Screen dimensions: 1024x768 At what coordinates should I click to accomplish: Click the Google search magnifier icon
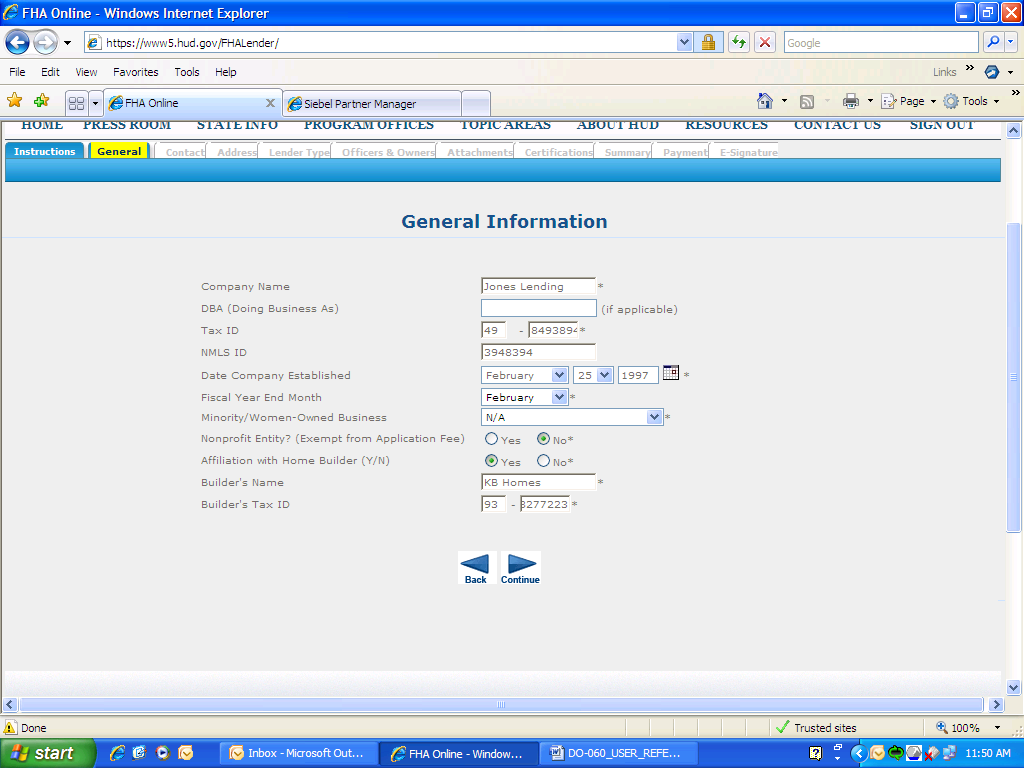click(x=993, y=42)
